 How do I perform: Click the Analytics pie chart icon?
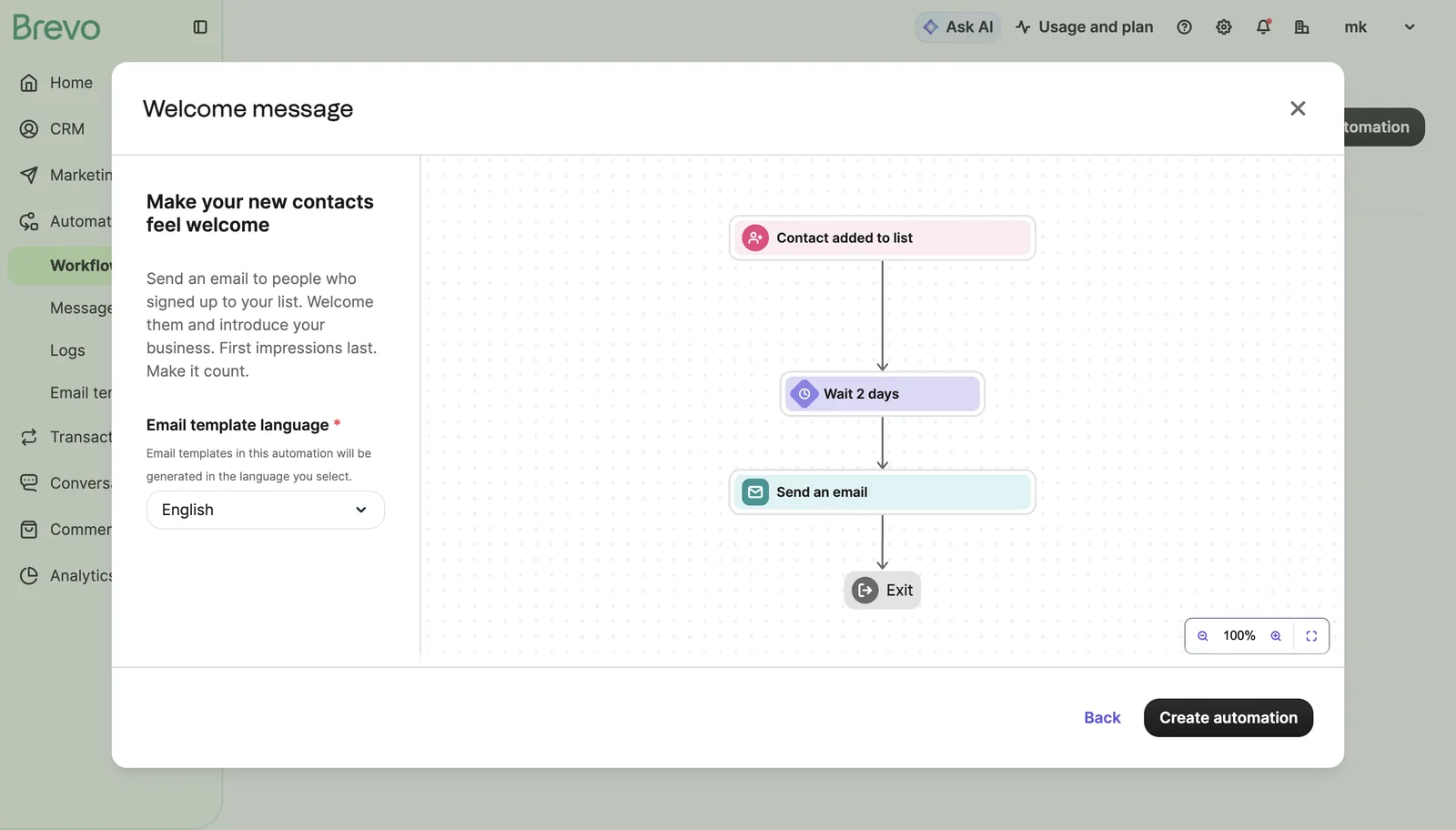[x=29, y=576]
